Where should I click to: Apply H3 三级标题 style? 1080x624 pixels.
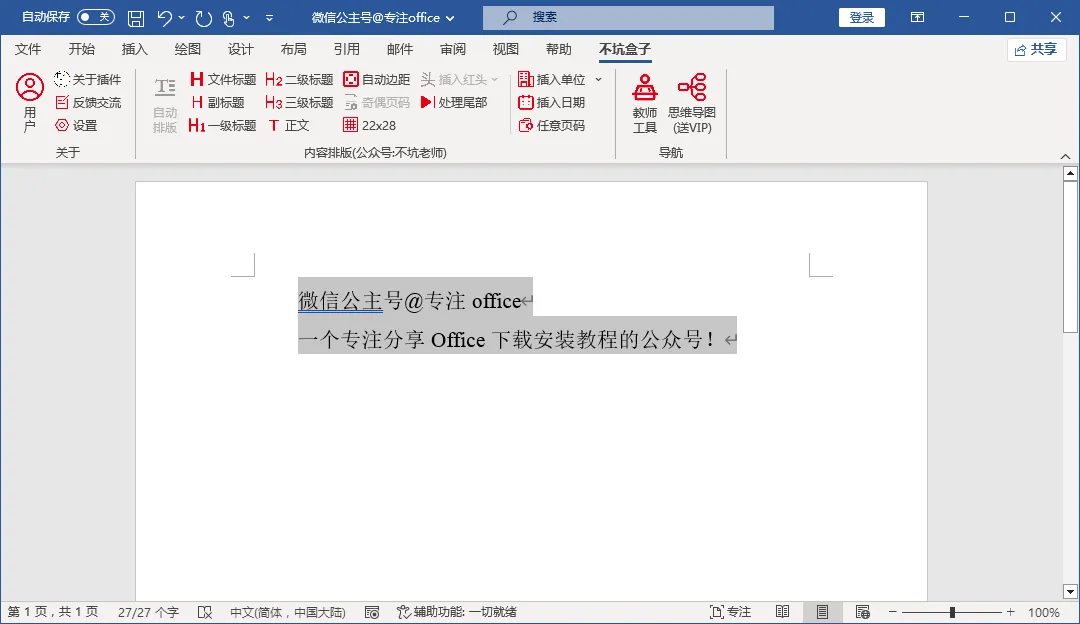299,102
